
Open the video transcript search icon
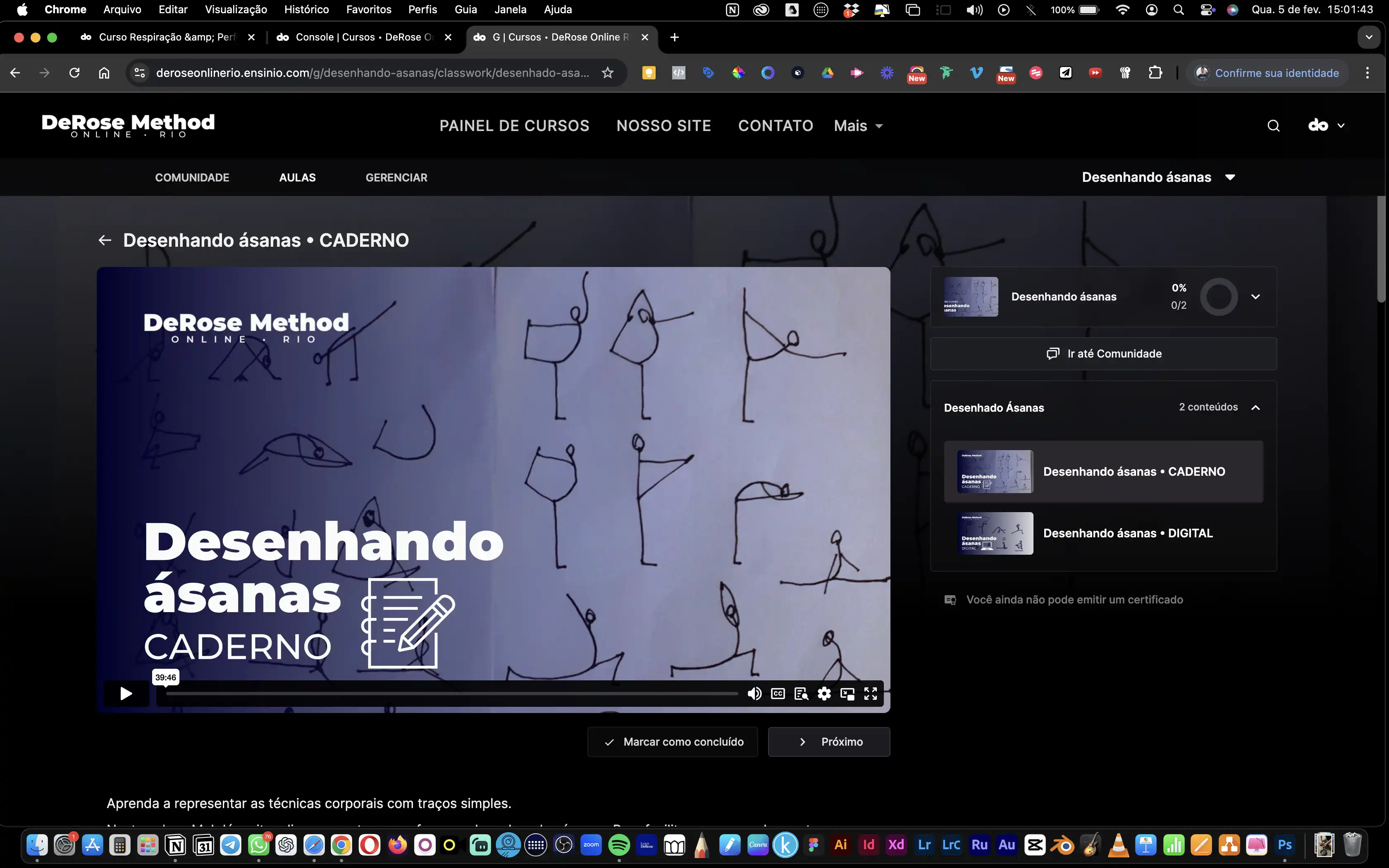pos(801,694)
